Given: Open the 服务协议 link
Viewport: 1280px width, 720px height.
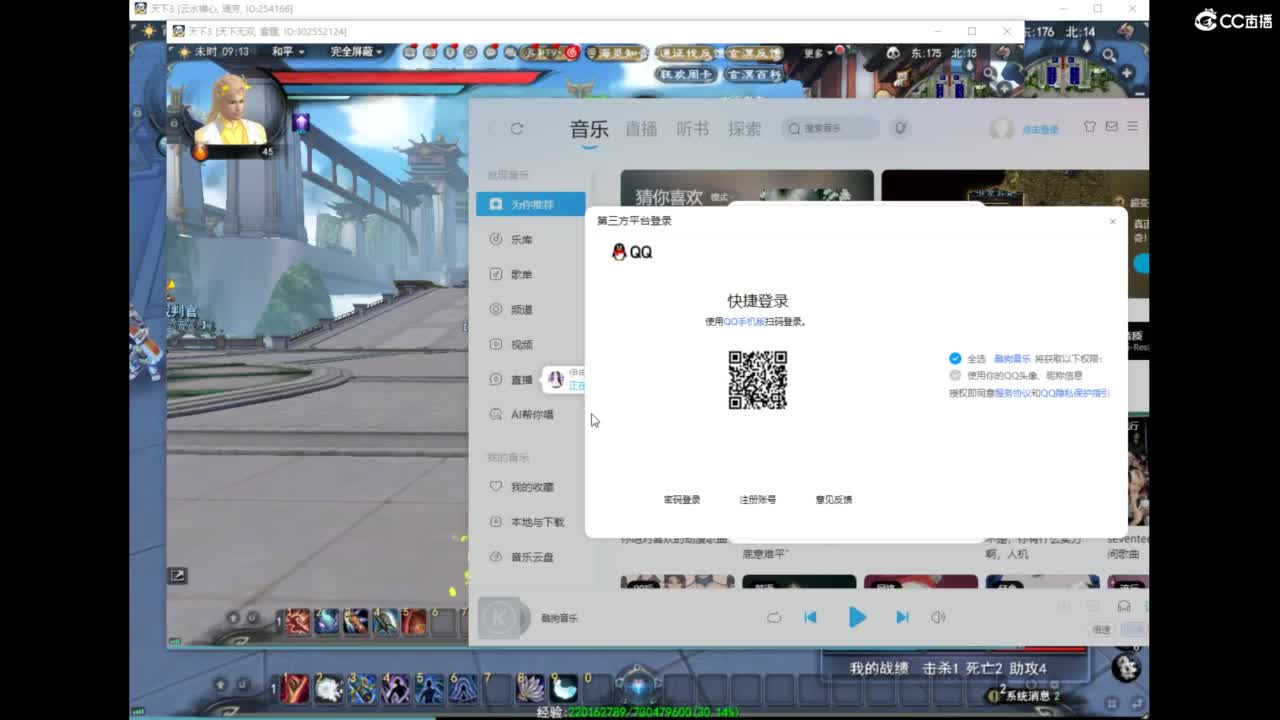Looking at the screenshot, I should (x=1012, y=393).
